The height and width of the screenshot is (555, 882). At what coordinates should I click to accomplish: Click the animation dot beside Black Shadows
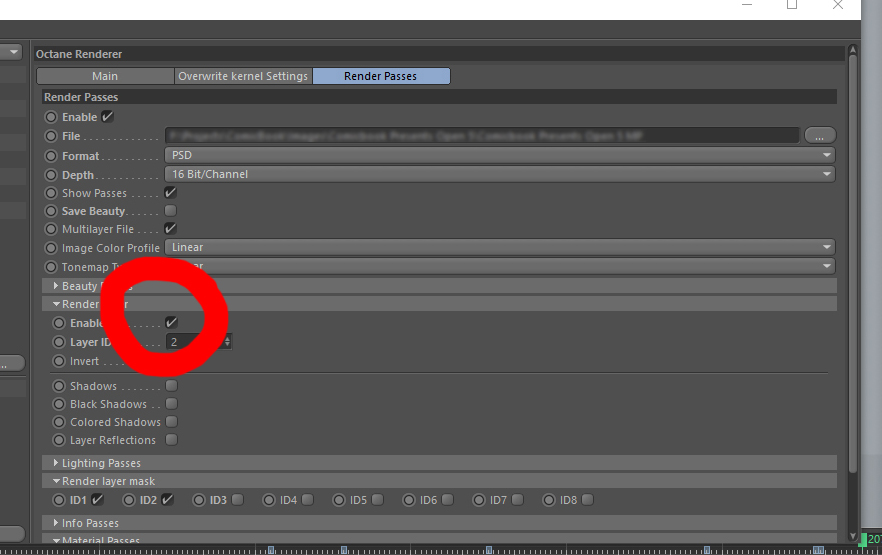pyautogui.click(x=59, y=404)
